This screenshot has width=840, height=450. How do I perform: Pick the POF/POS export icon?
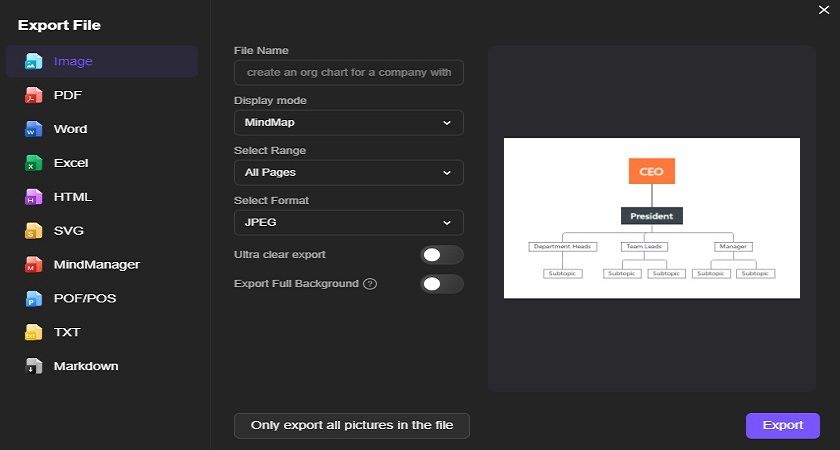point(33,298)
